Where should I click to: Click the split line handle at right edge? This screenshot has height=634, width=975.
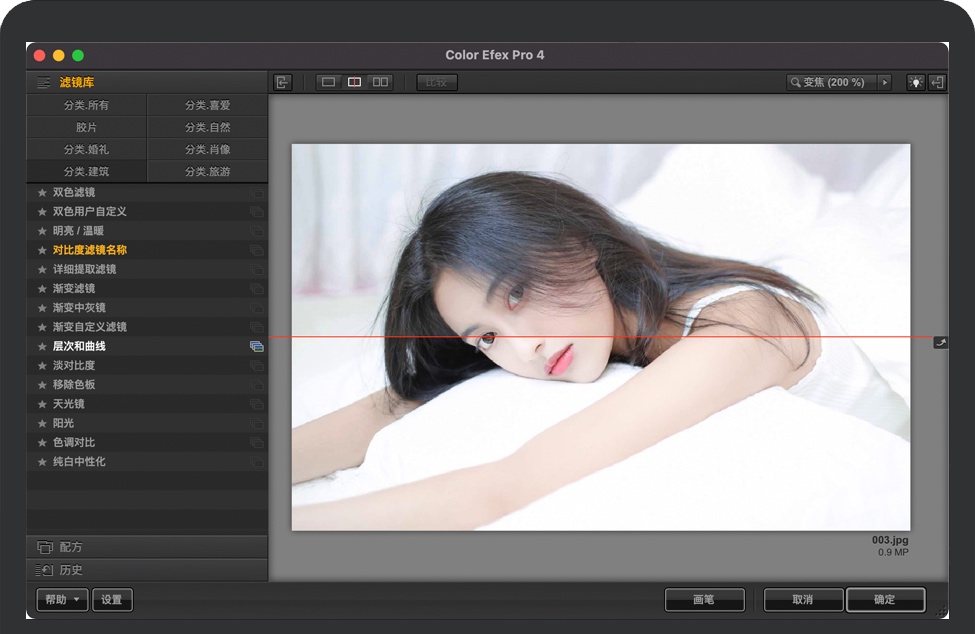(x=940, y=343)
